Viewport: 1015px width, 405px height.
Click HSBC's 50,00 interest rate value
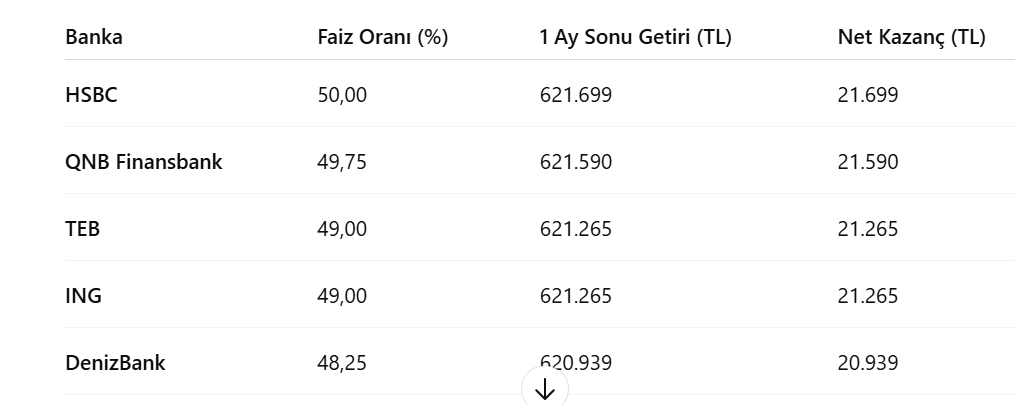coord(342,95)
